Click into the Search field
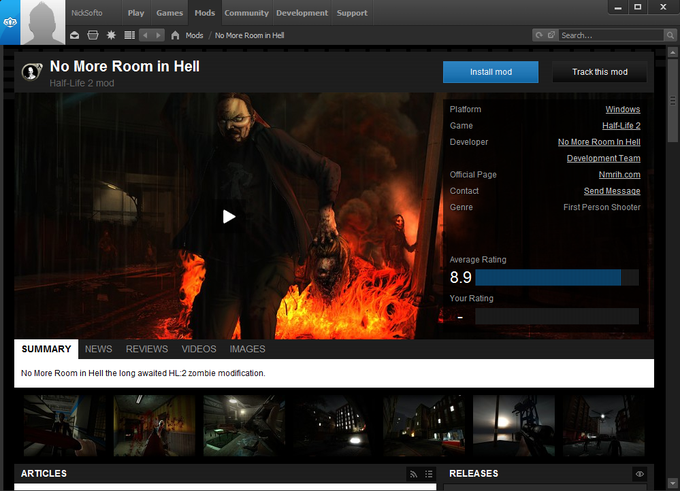The height and width of the screenshot is (491, 680). (x=611, y=35)
